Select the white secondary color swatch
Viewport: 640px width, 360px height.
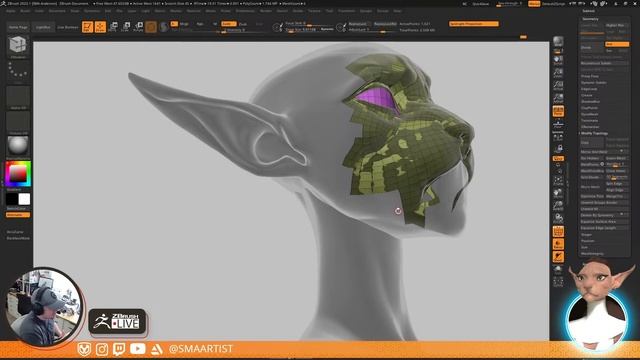pyautogui.click(x=24, y=199)
